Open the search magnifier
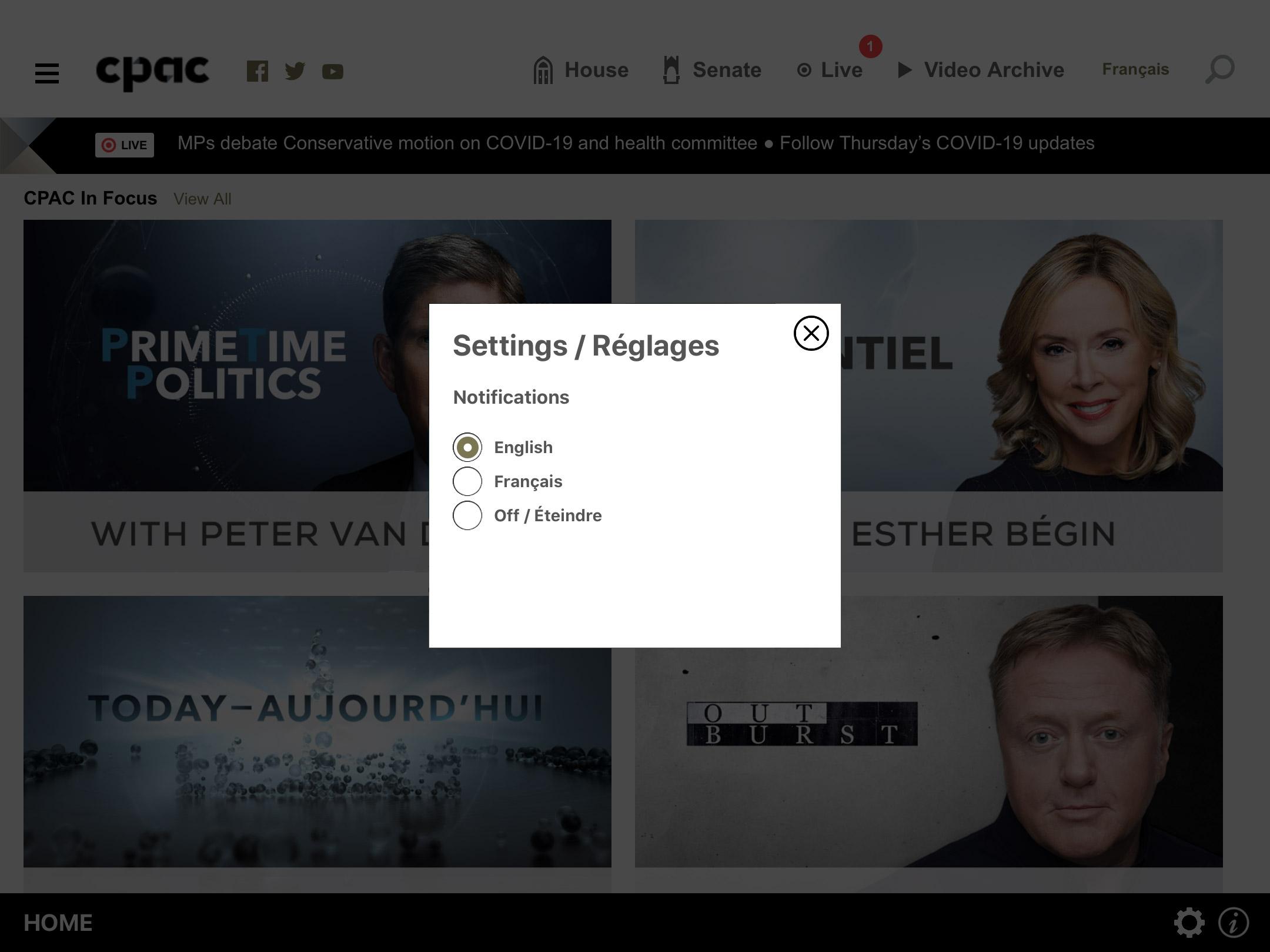The width and height of the screenshot is (1270, 952). tap(1220, 70)
